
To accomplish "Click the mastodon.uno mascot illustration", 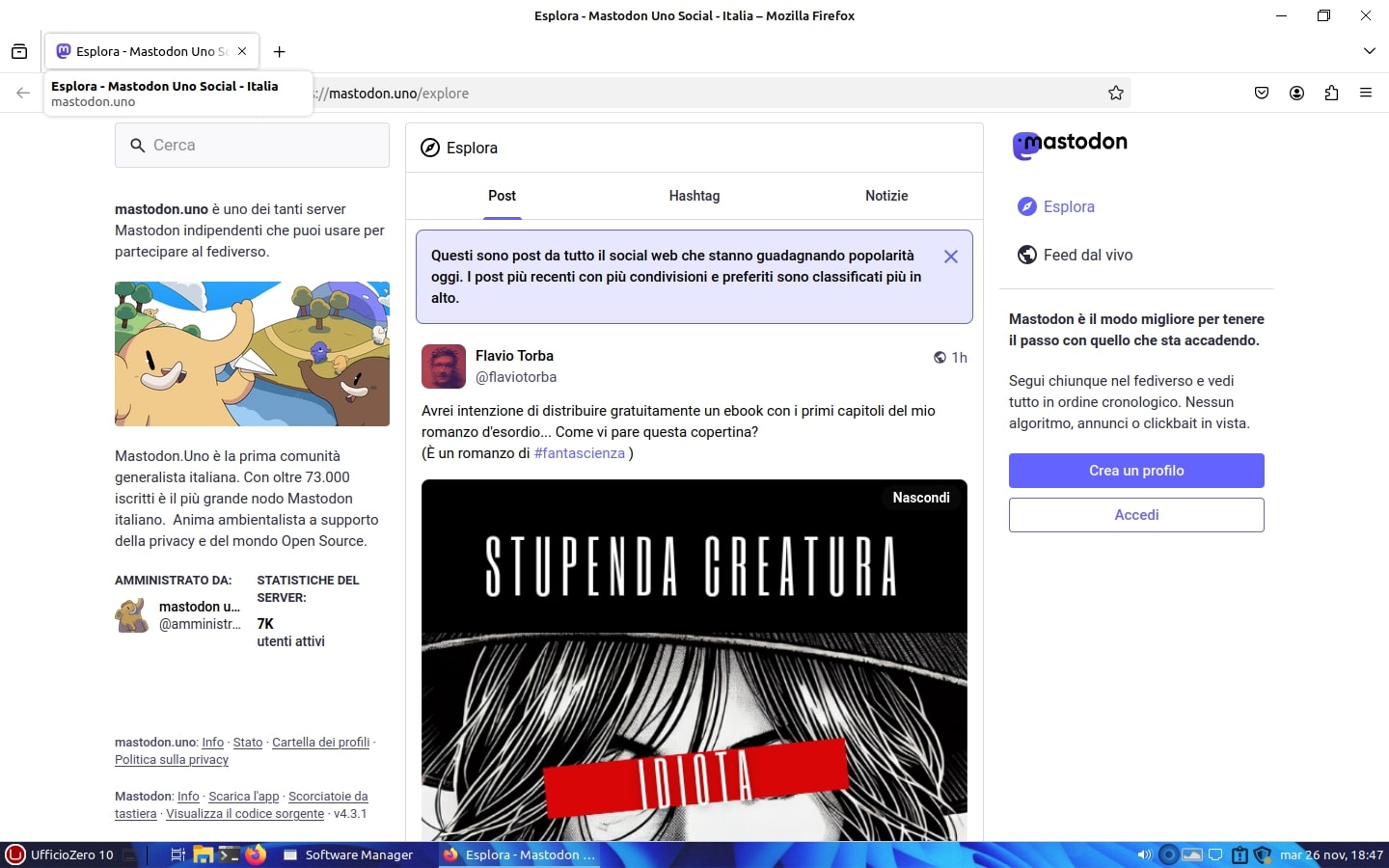I will point(252,354).
